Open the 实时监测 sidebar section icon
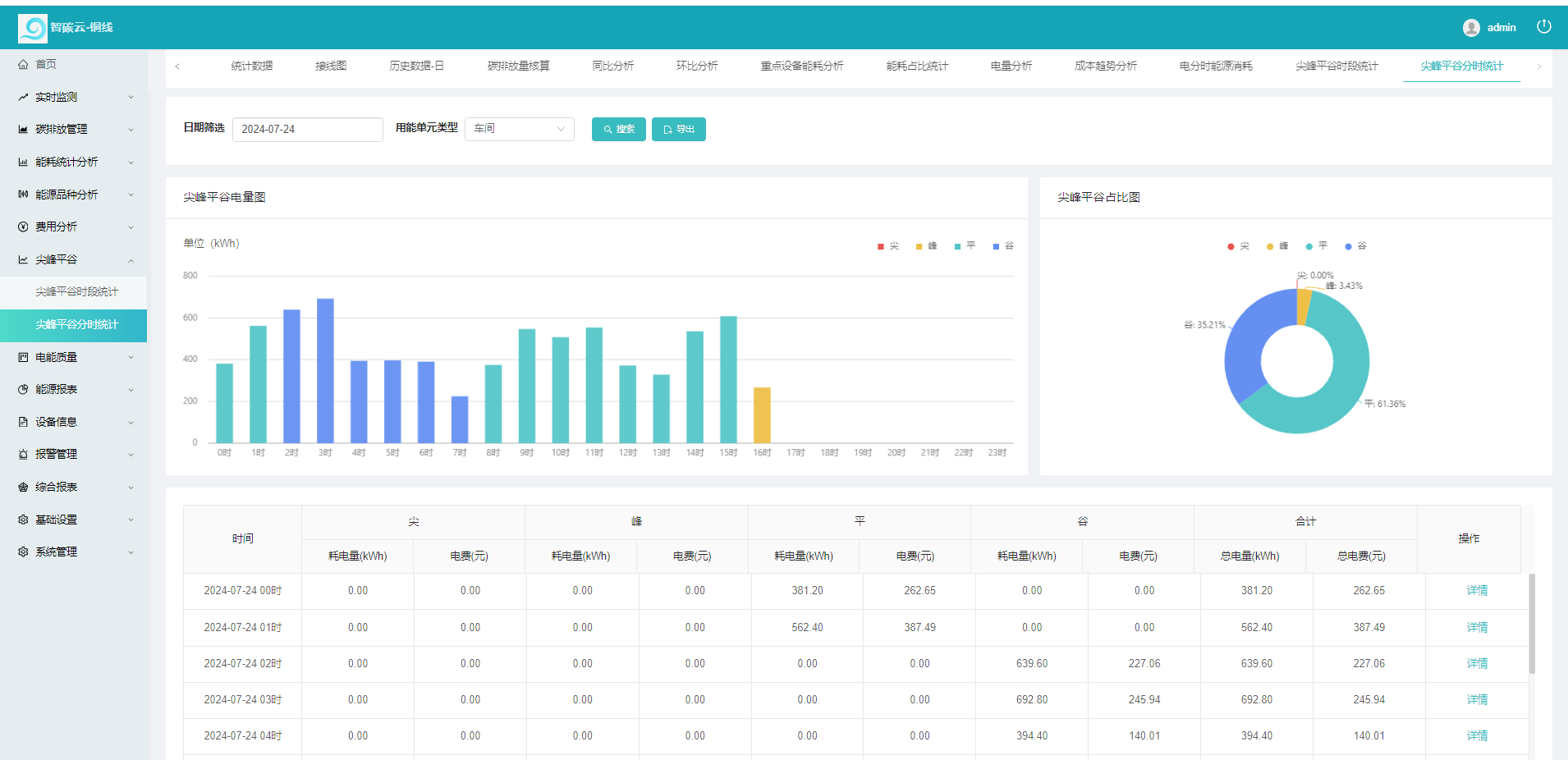This screenshot has height=760, width=1568. pyautogui.click(x=23, y=96)
